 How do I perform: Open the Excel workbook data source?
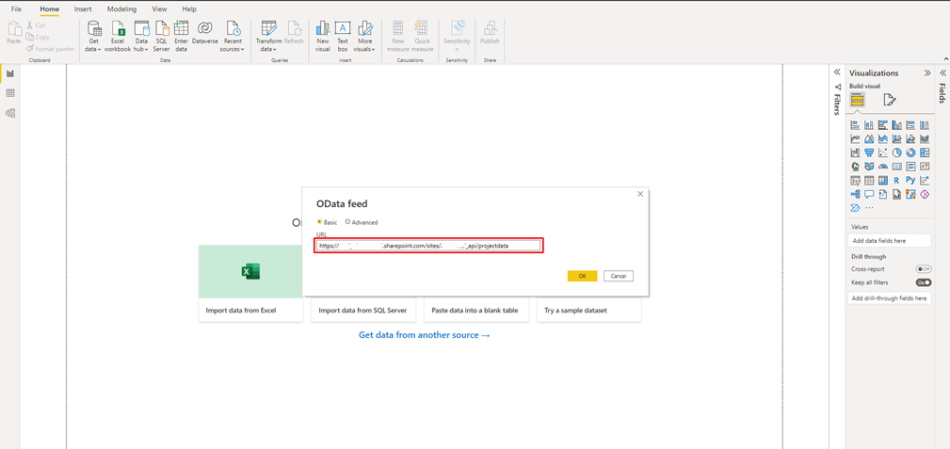tap(118, 35)
